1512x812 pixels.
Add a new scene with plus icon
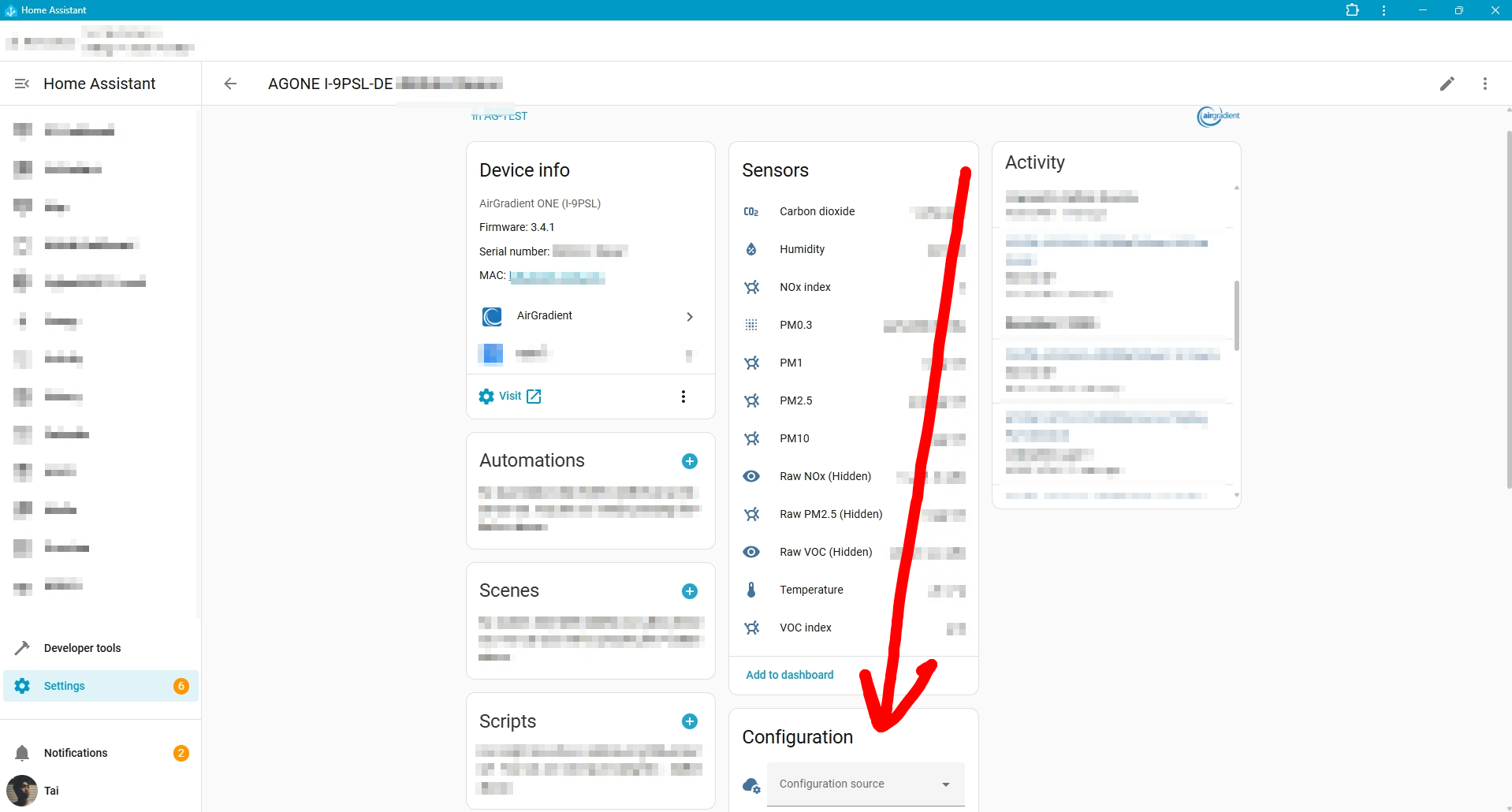pyautogui.click(x=689, y=591)
